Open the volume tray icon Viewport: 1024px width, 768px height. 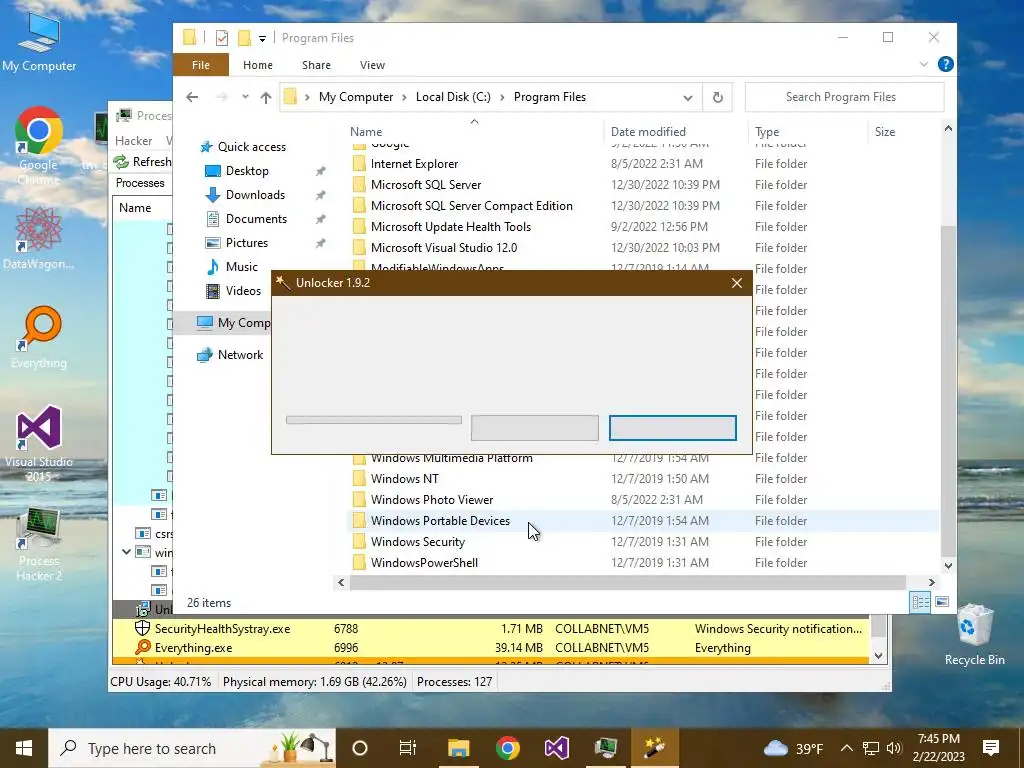[x=894, y=748]
